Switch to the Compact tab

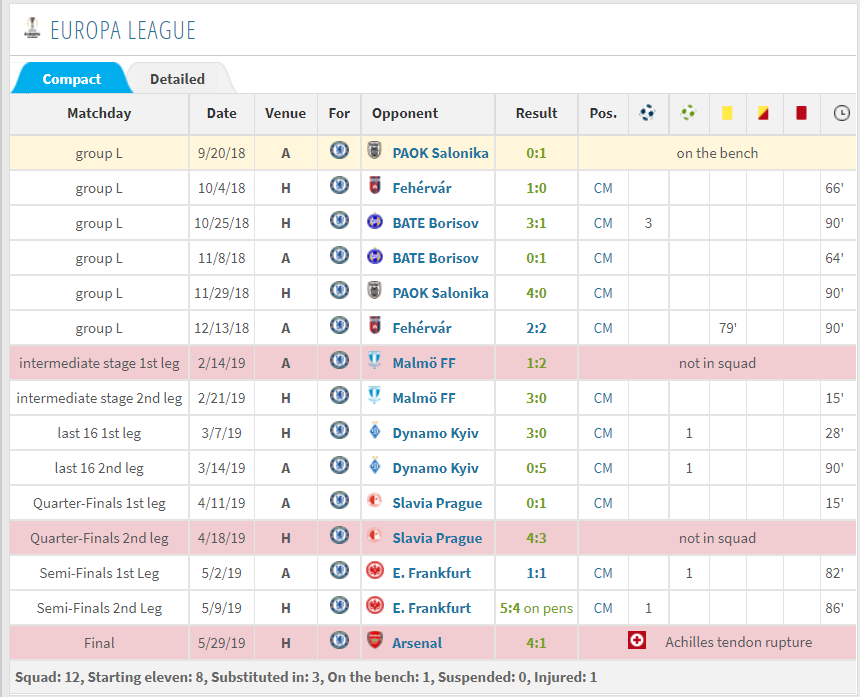[71, 79]
